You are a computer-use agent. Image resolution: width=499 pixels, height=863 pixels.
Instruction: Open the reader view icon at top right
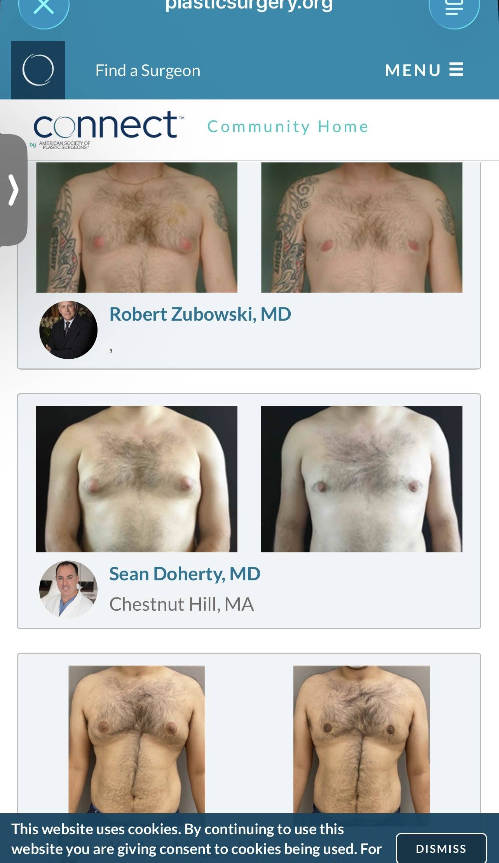pyautogui.click(x=454, y=8)
